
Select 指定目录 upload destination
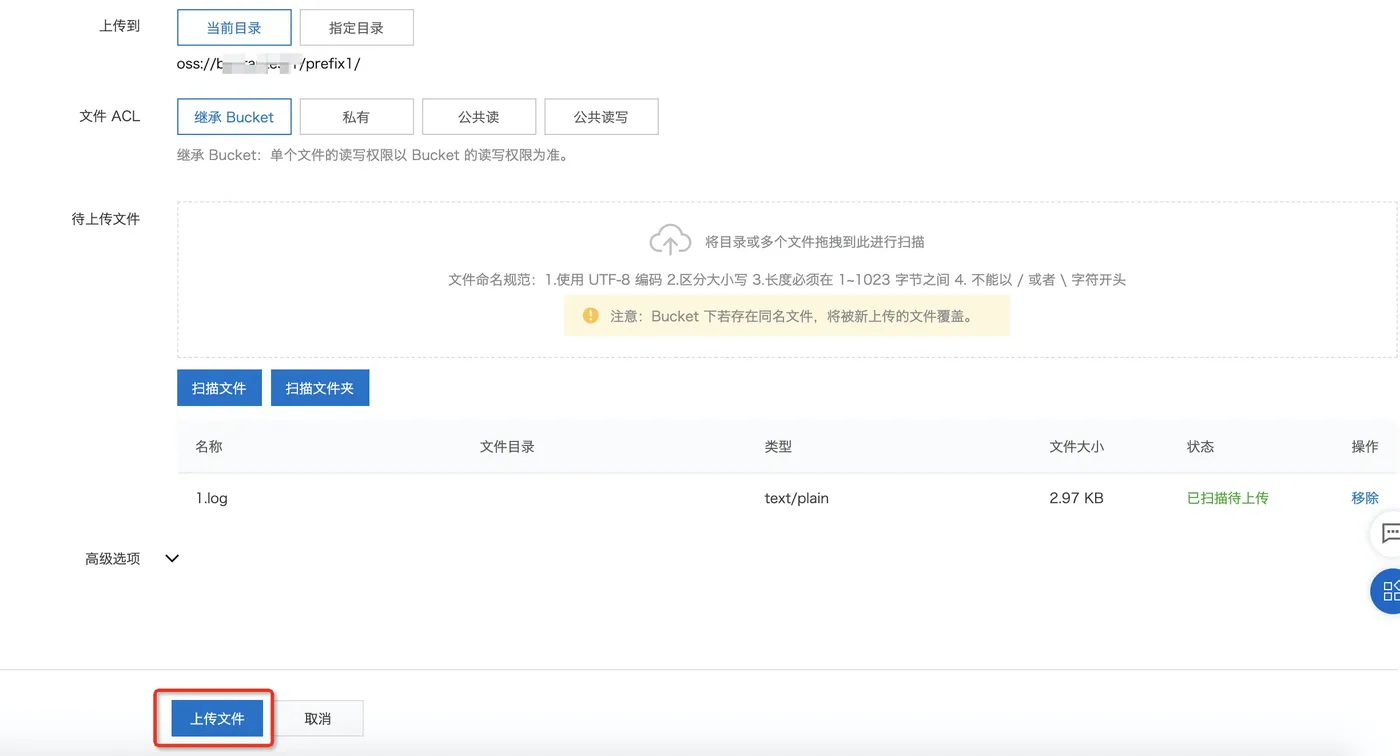[x=356, y=28]
